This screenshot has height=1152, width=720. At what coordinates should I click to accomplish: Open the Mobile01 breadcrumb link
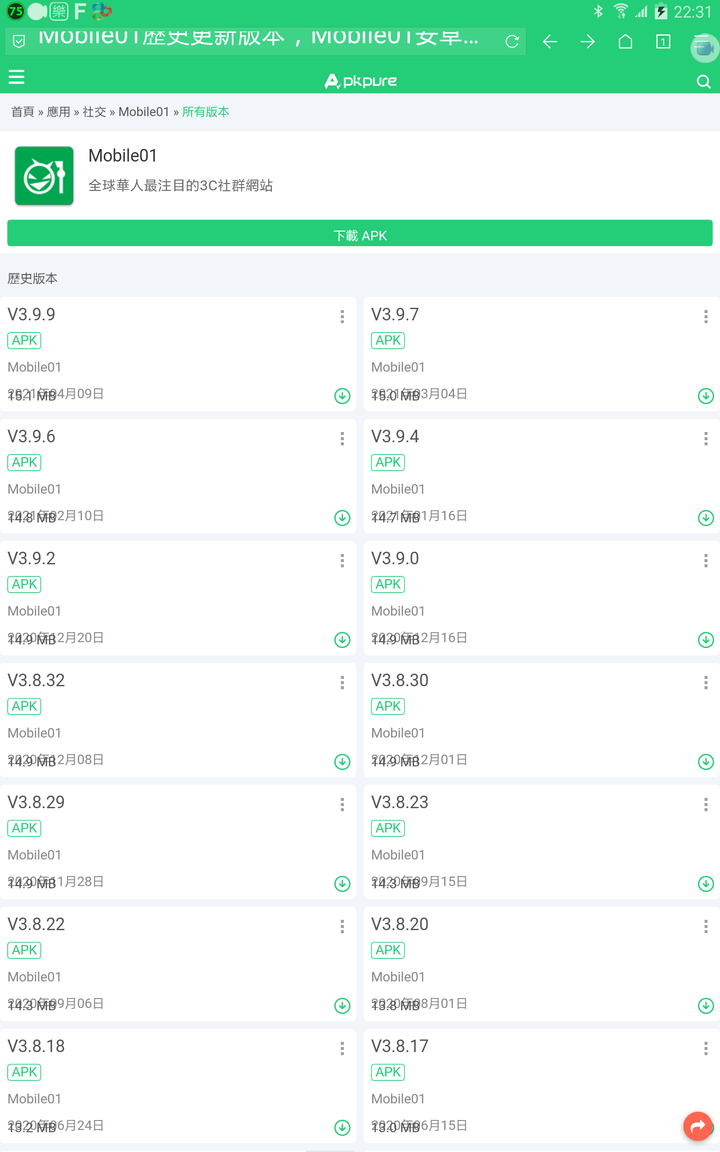pyautogui.click(x=144, y=112)
